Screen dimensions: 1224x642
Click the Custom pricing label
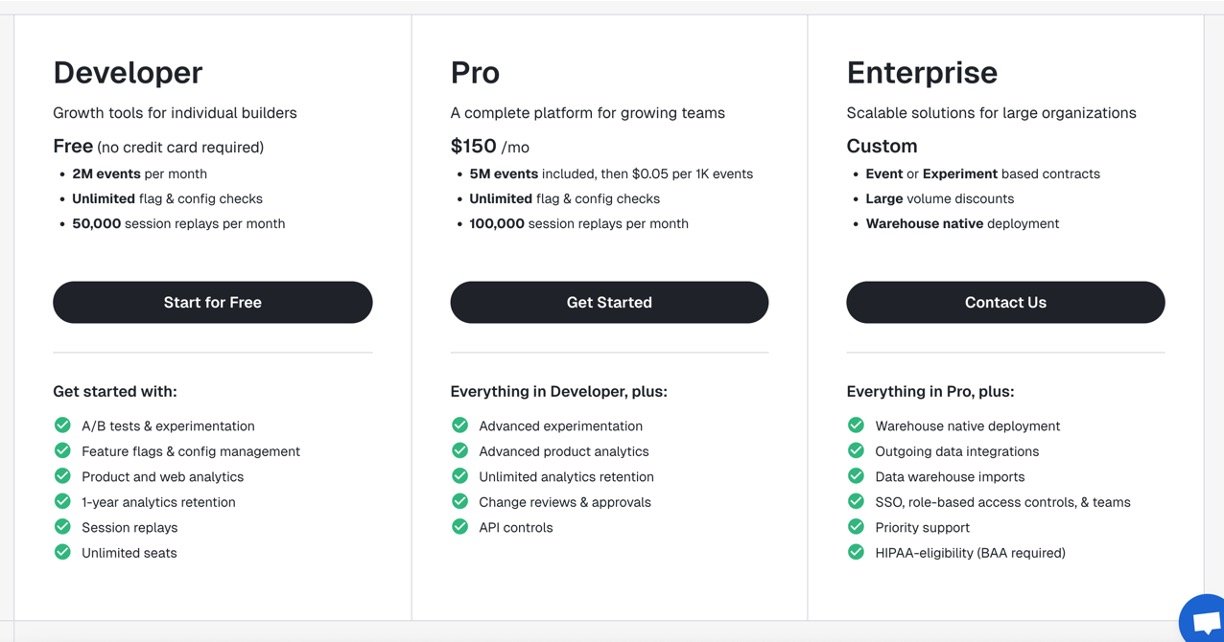click(882, 146)
